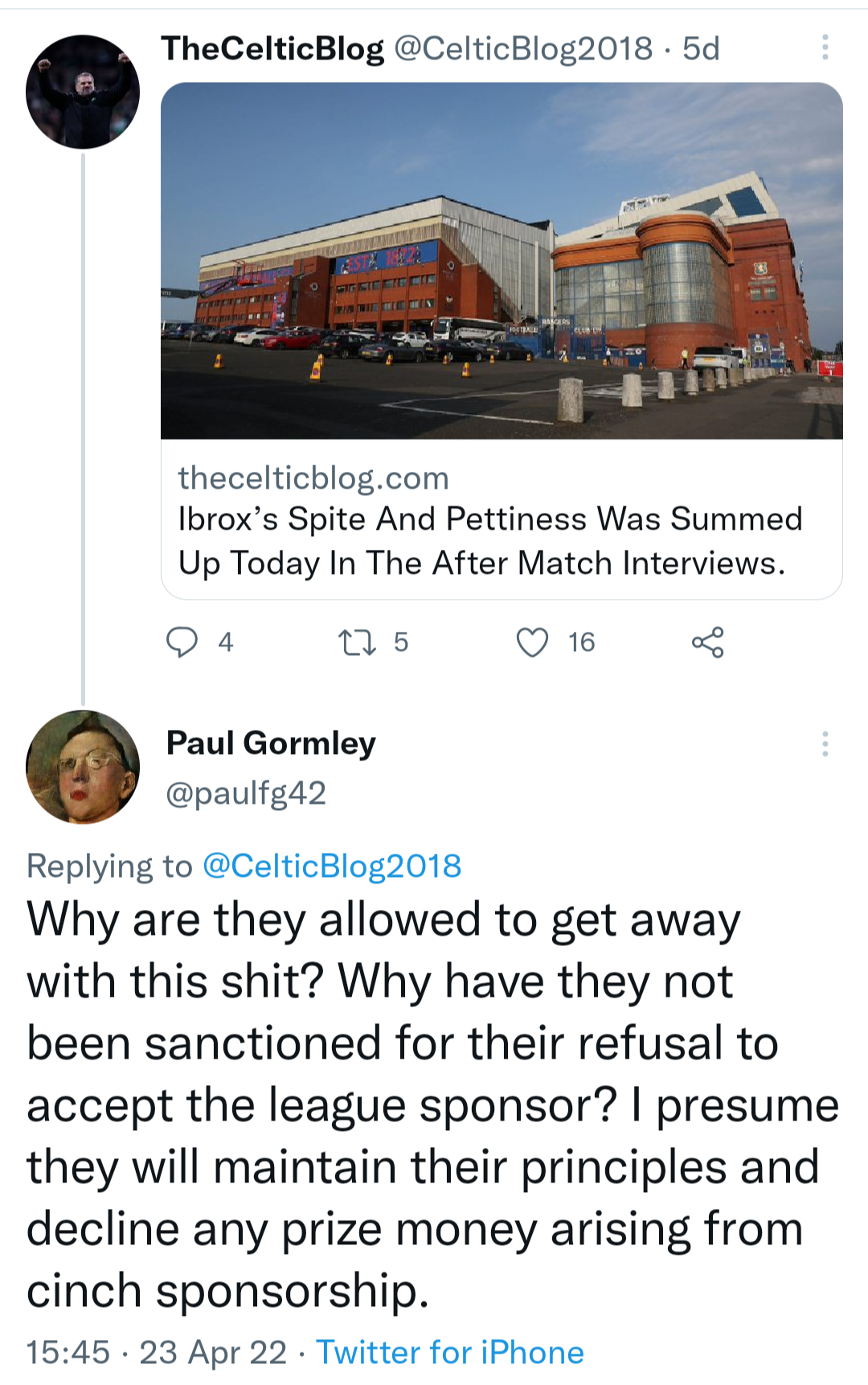This screenshot has height=1385, width=868.
Task: Open TheCelticBlog display name
Action: point(272,48)
